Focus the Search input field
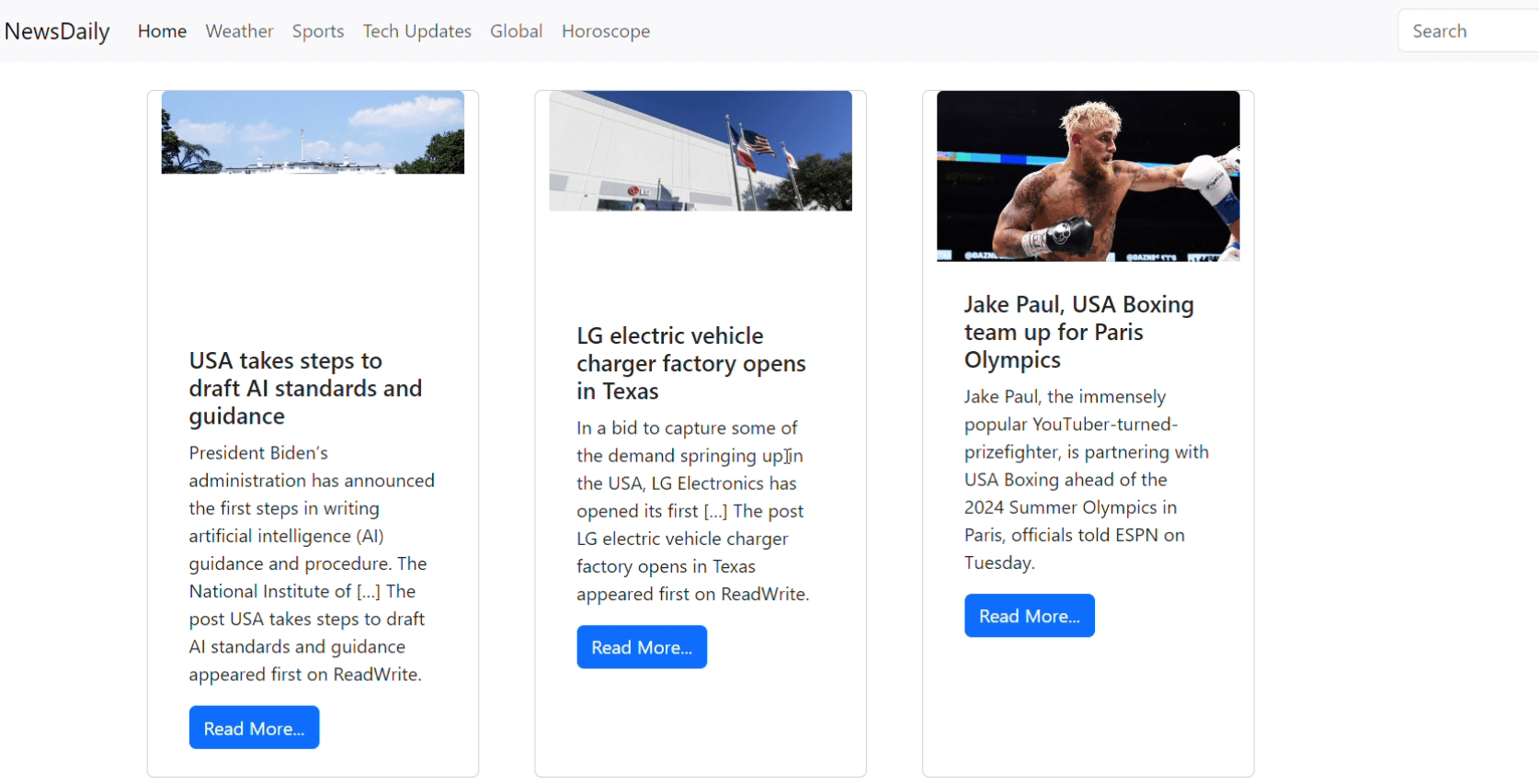This screenshot has height=784, width=1539. click(1468, 31)
